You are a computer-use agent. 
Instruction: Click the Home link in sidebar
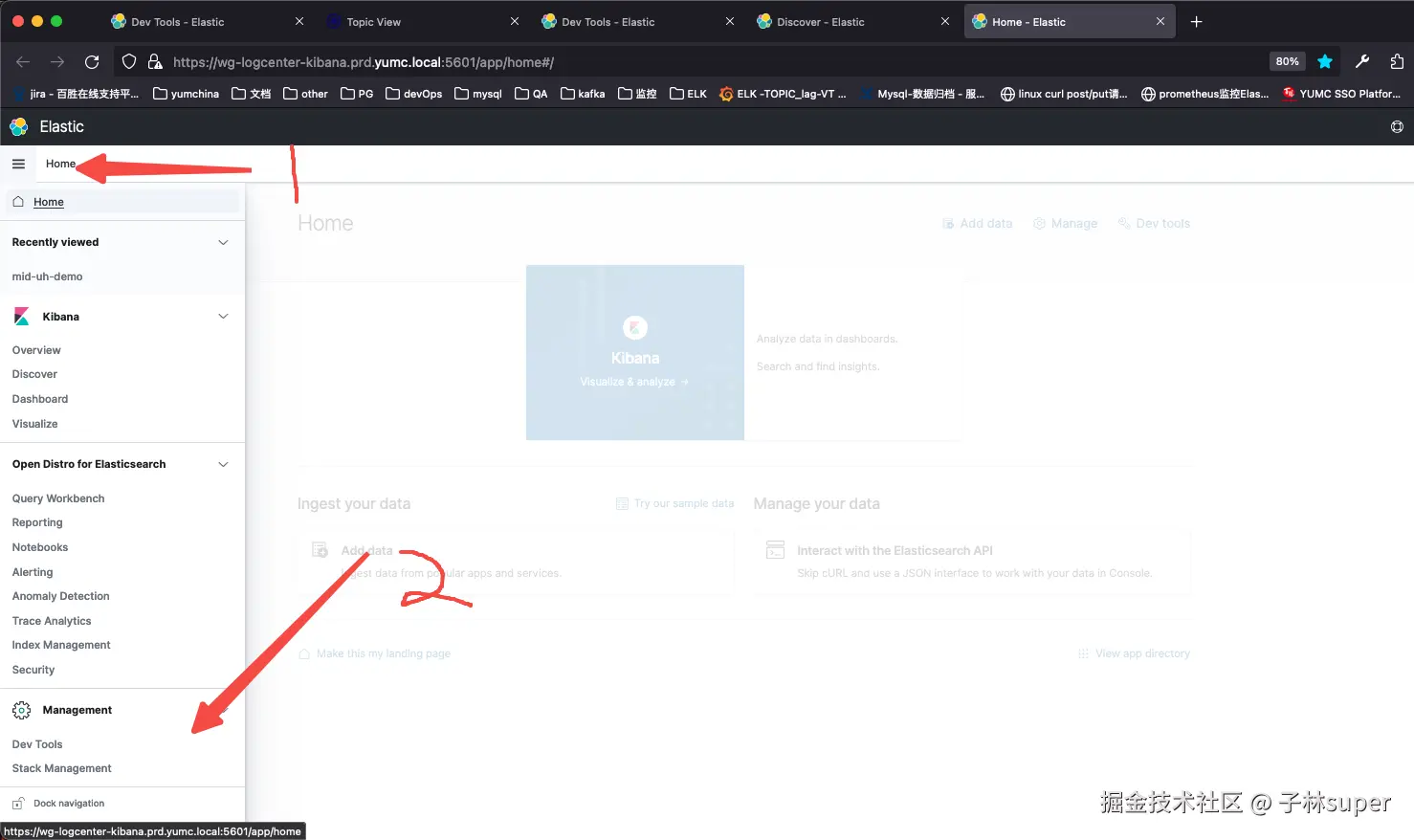click(49, 202)
